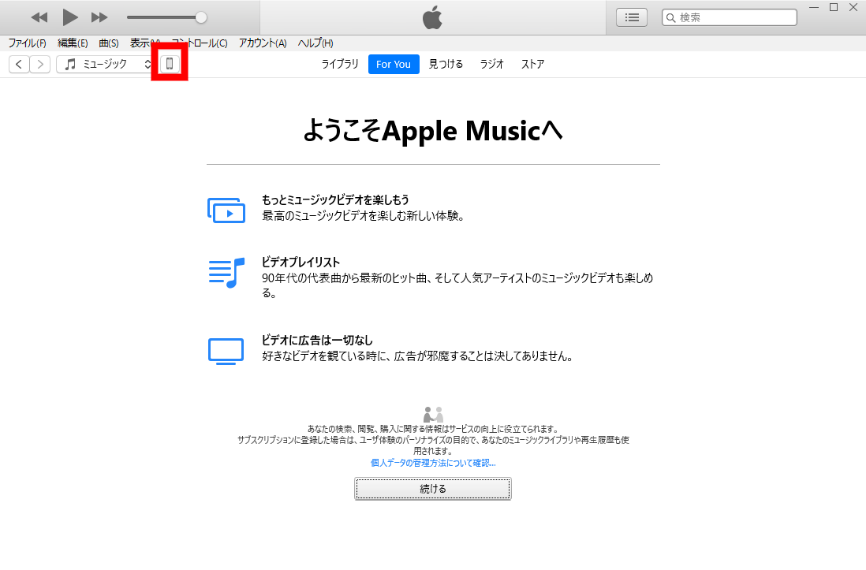
Task: Open the ストア tab
Action: (532, 64)
